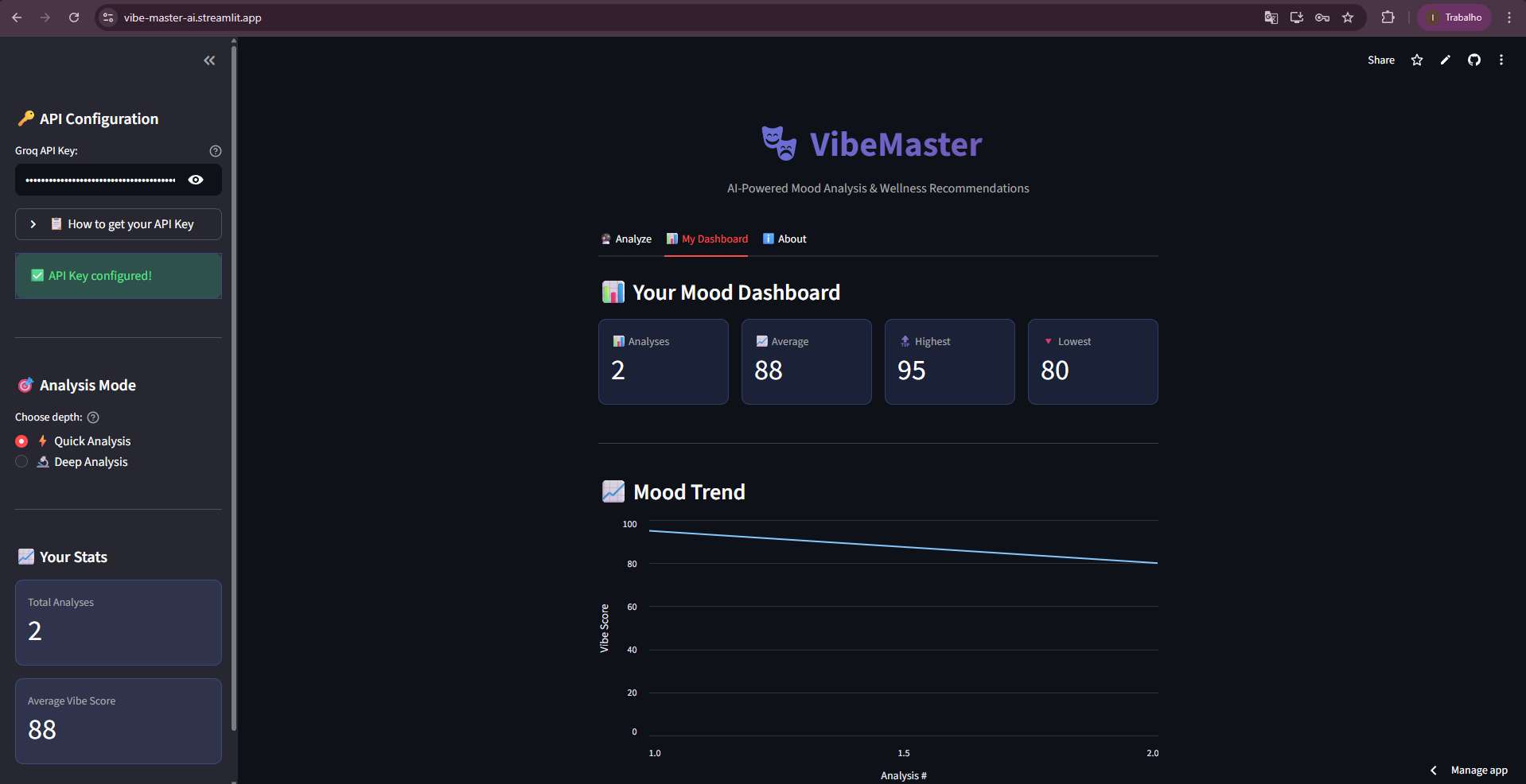Open browser extensions puzzle icon

pyautogui.click(x=1388, y=17)
